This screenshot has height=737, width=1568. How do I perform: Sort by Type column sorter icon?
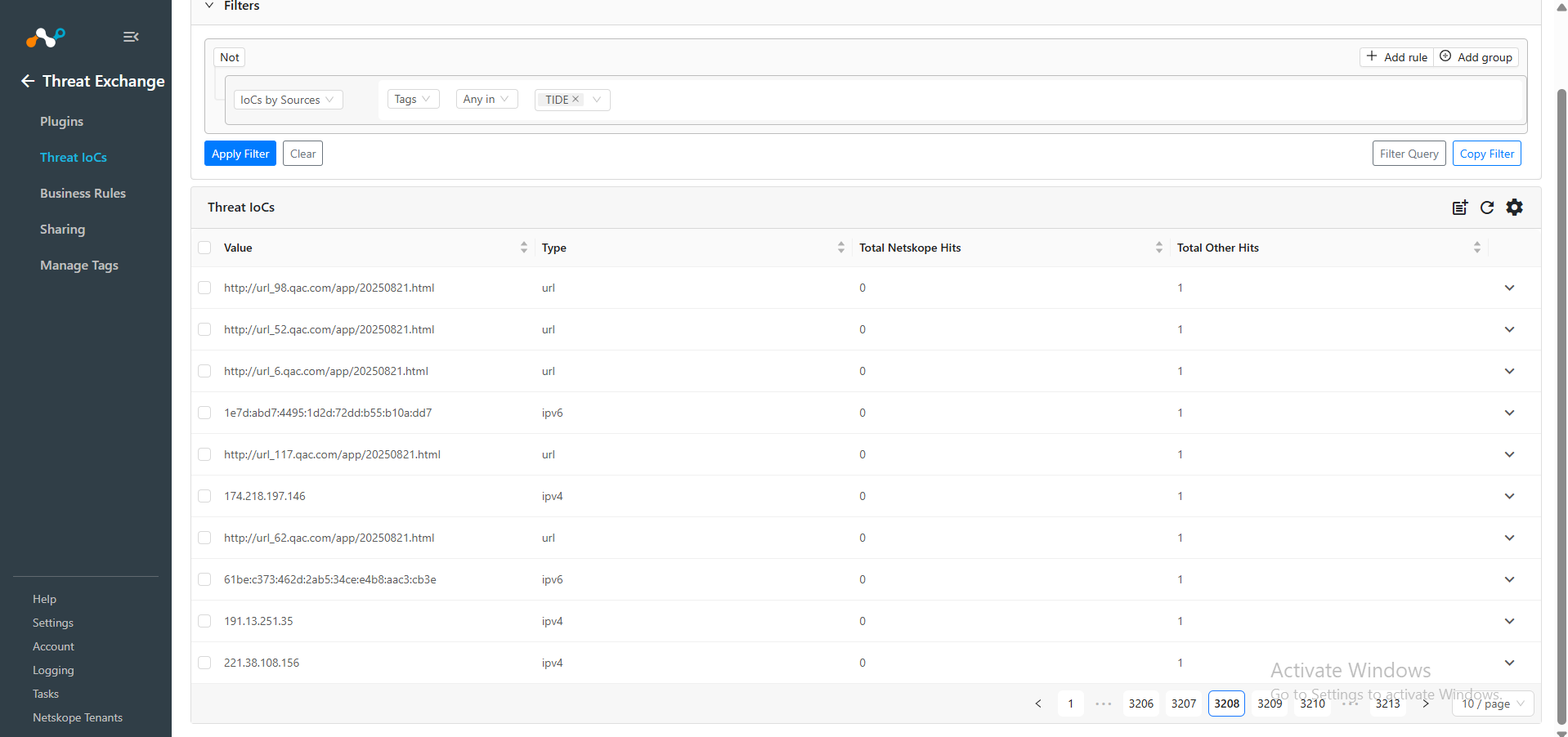841,248
